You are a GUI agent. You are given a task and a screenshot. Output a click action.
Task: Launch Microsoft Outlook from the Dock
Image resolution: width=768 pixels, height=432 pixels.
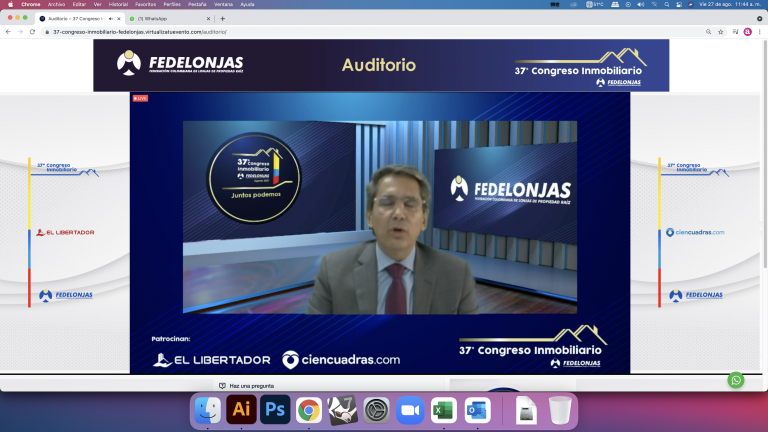[x=478, y=410]
